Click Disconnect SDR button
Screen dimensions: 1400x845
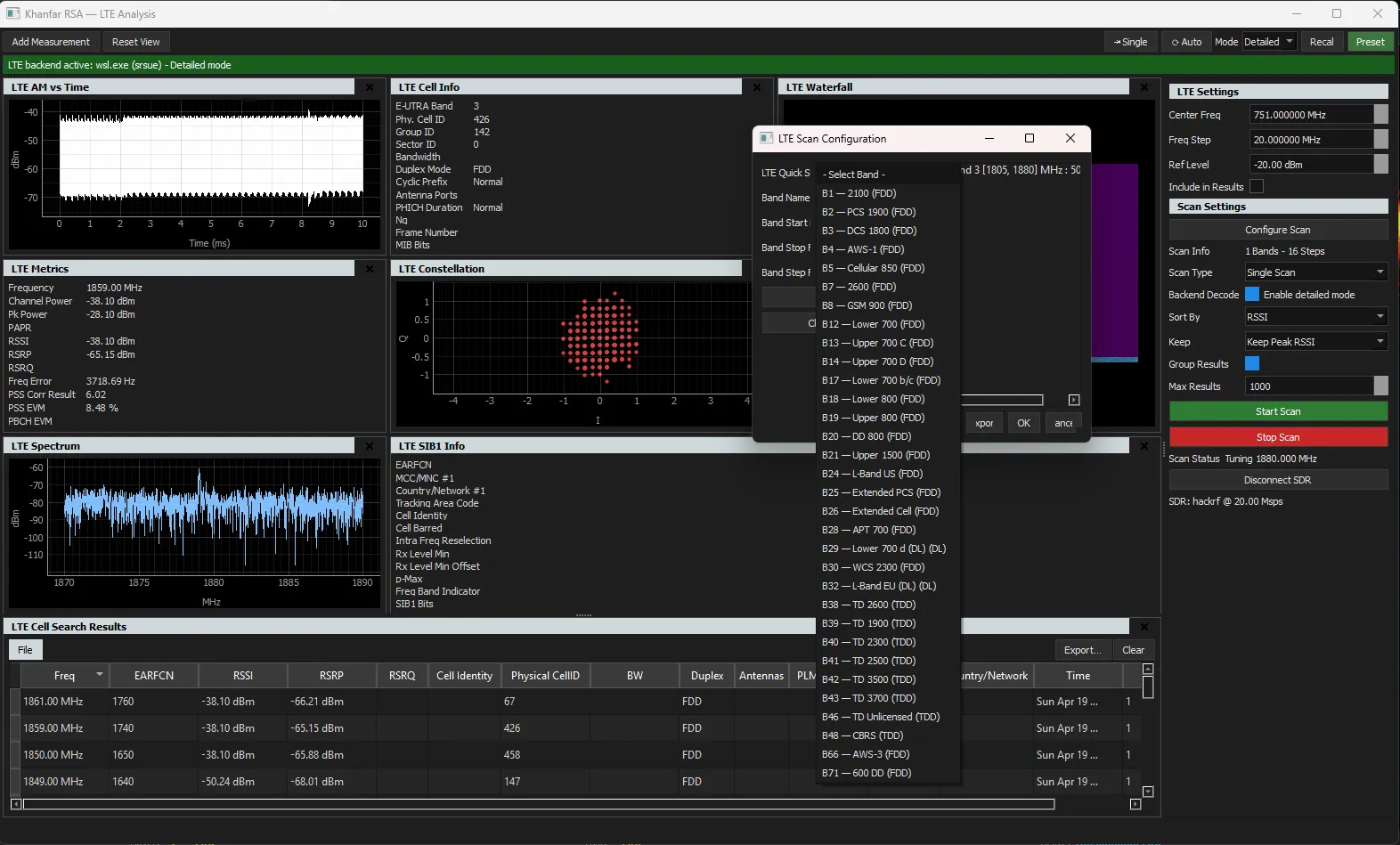click(x=1278, y=480)
